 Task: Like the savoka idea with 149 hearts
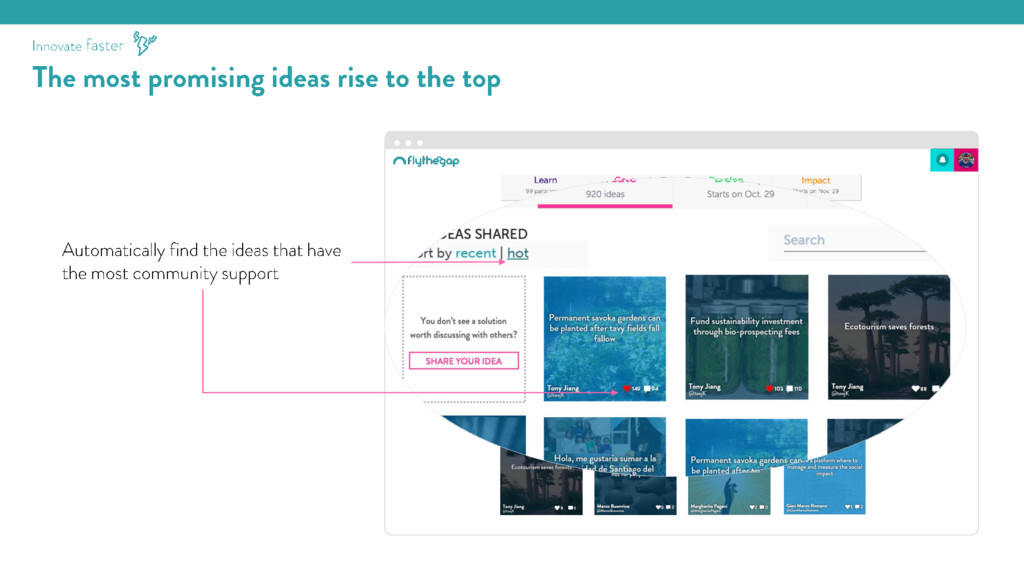[627, 389]
